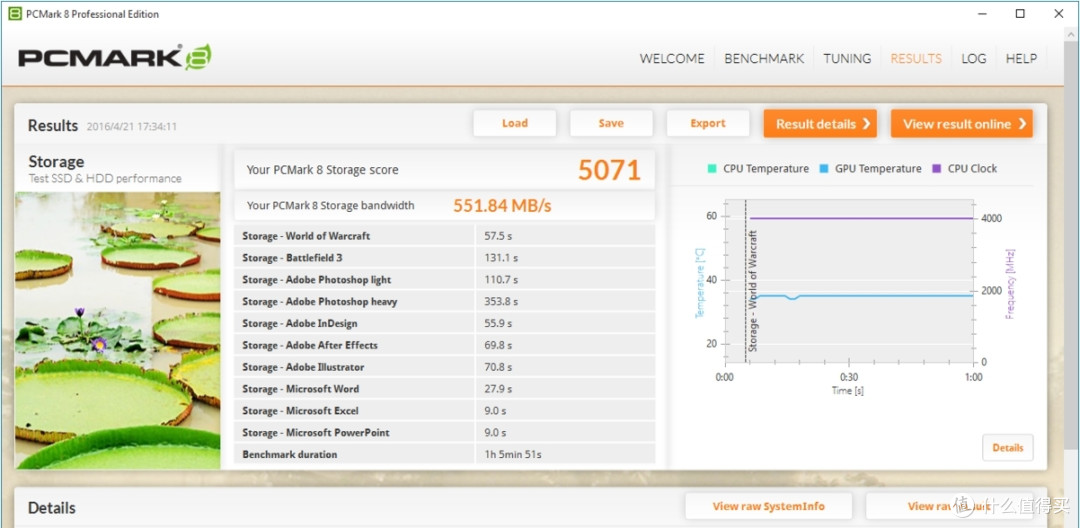Select the Storage - Battlefield 3 row

[444, 257]
